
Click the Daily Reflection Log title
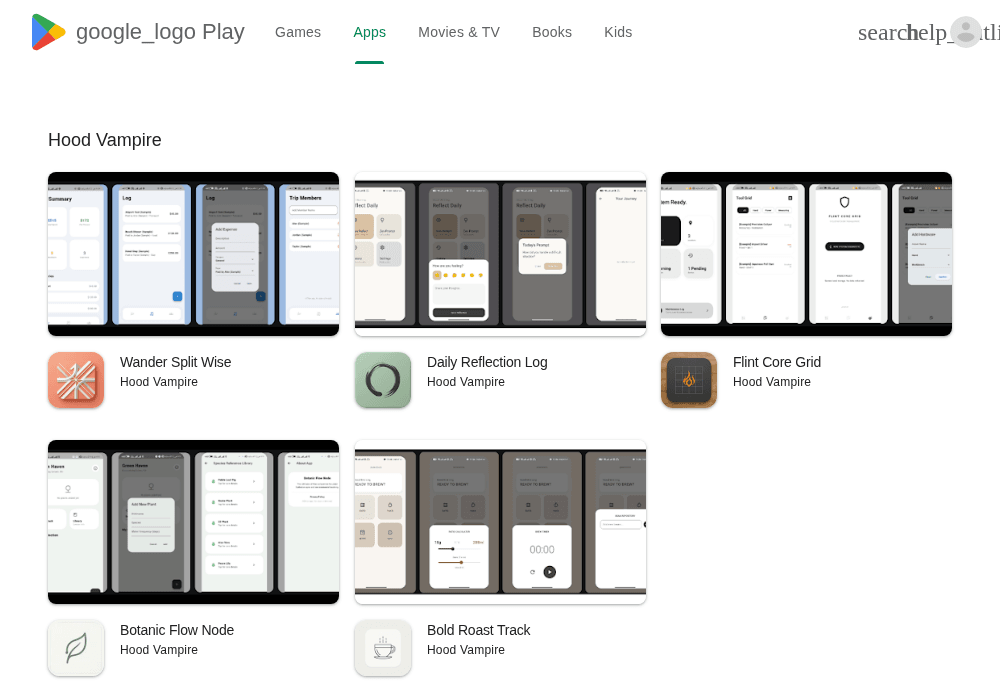(487, 362)
